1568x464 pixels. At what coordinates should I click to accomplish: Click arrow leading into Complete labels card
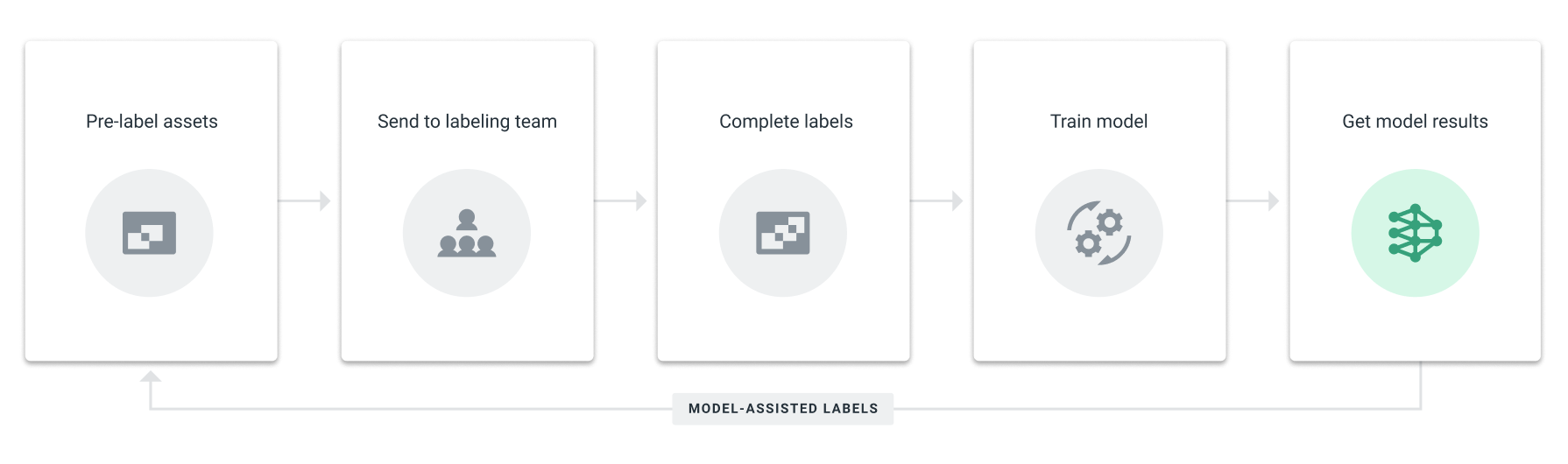click(x=621, y=200)
